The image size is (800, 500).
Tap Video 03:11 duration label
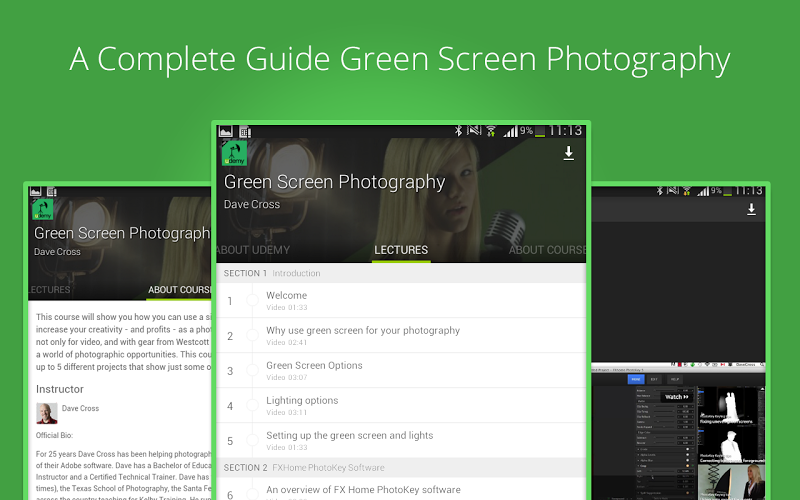(286, 412)
